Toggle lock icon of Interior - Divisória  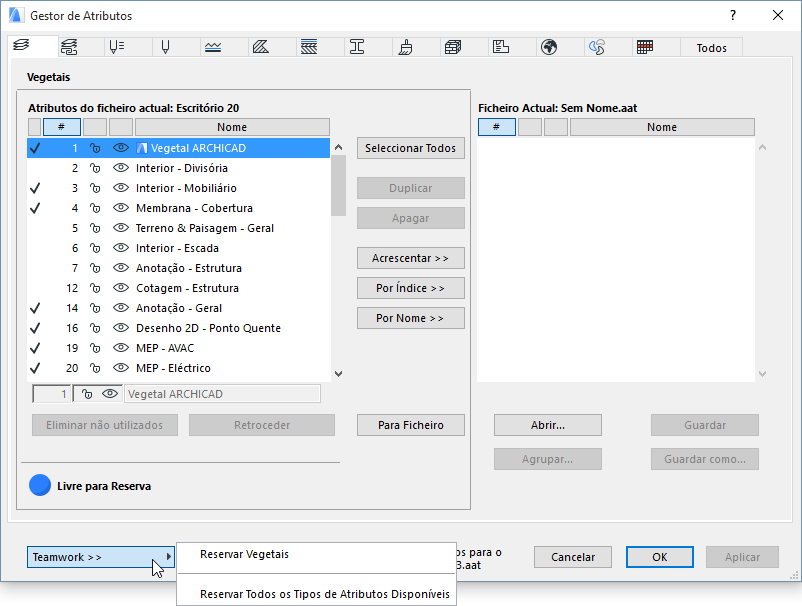click(95, 168)
